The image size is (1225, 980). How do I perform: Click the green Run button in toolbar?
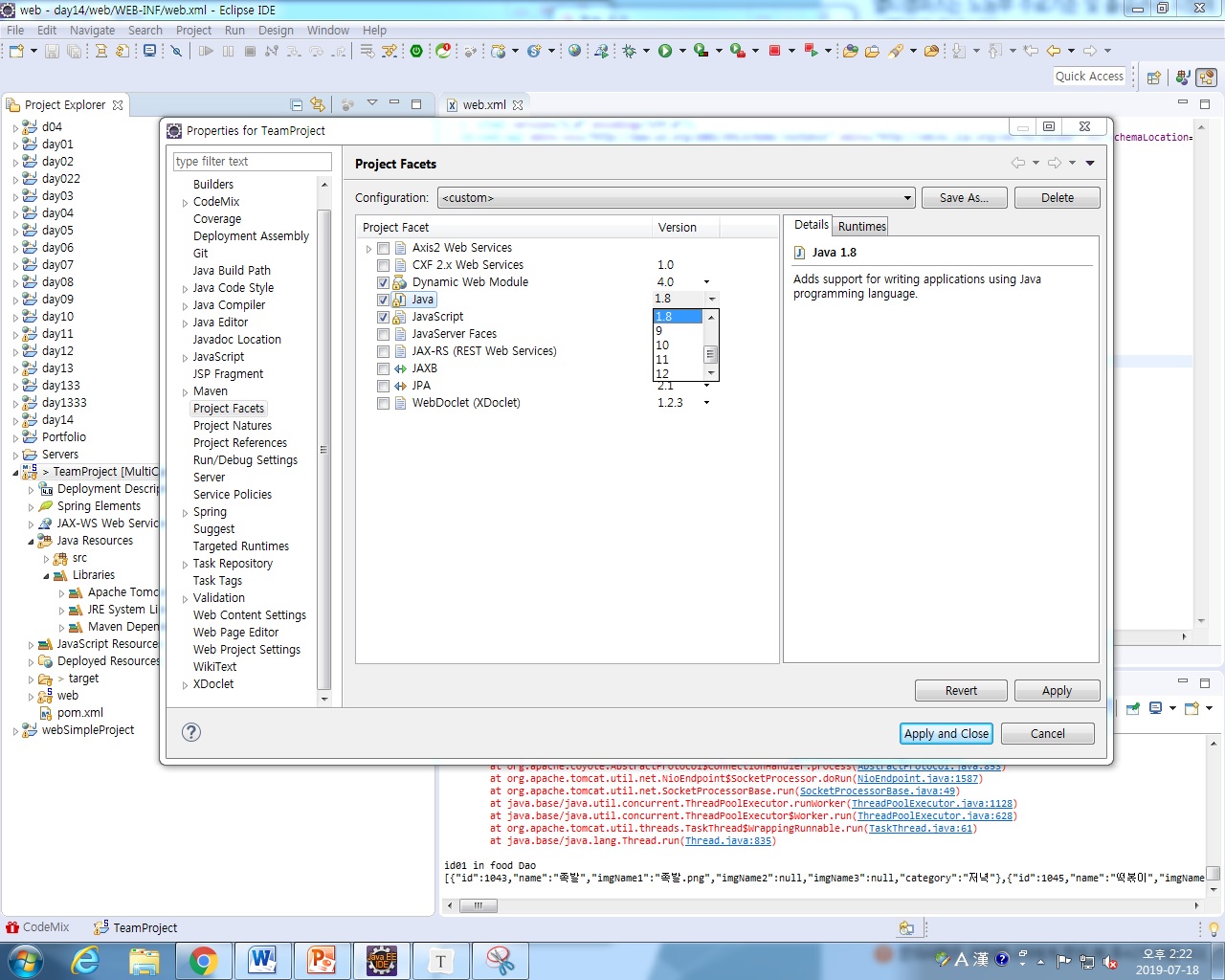[x=665, y=51]
